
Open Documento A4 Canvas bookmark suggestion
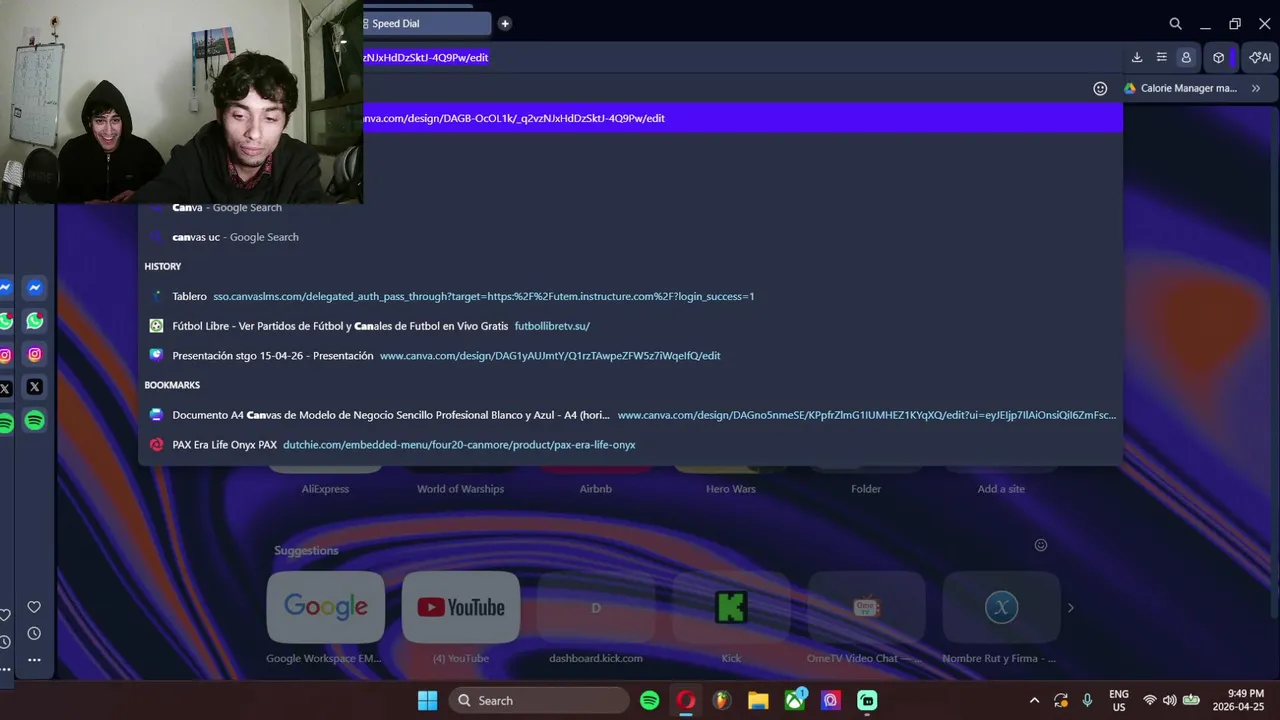[x=630, y=415]
